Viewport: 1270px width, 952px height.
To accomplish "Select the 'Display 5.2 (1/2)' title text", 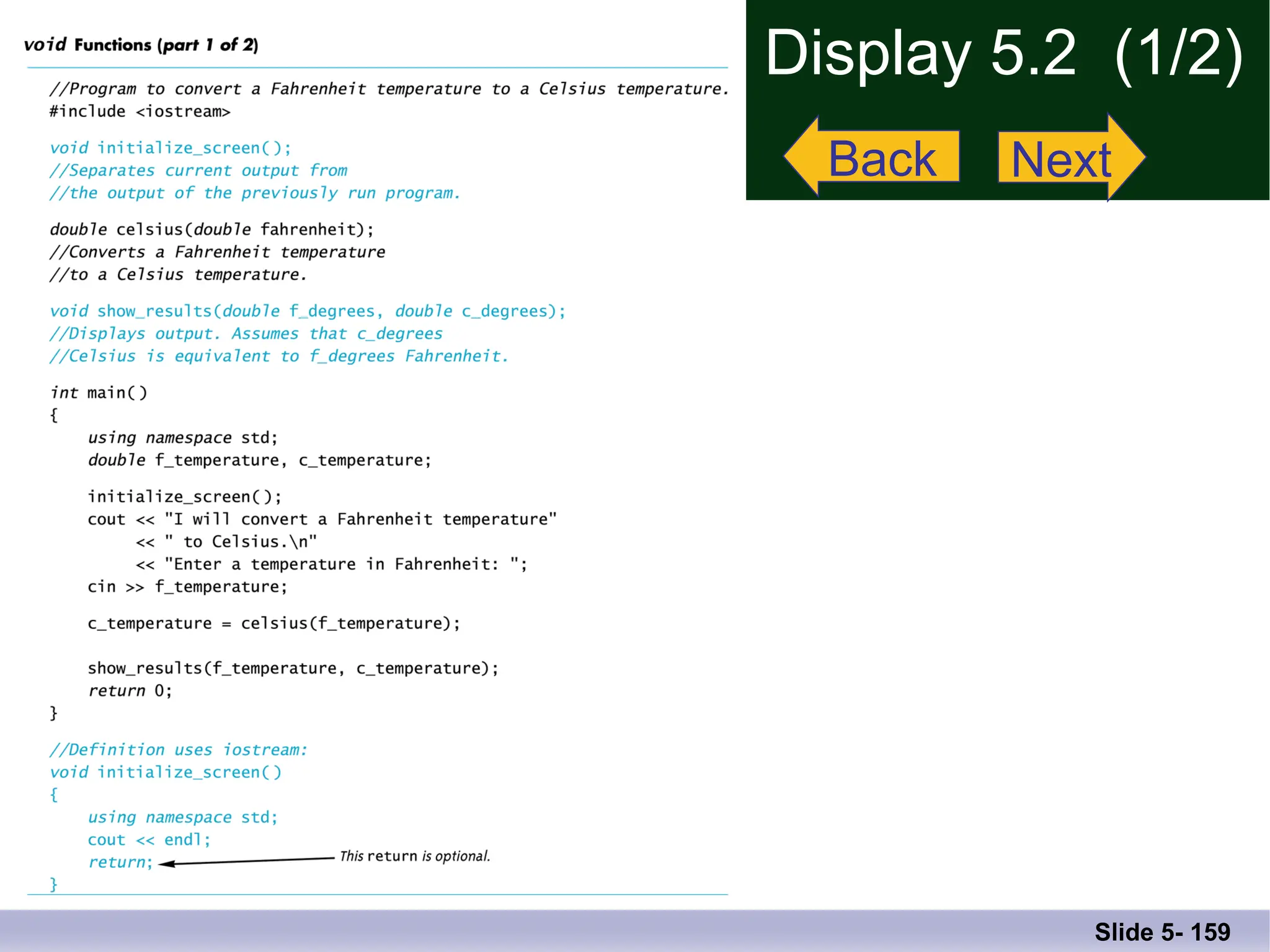I will pyautogui.click(x=1005, y=53).
